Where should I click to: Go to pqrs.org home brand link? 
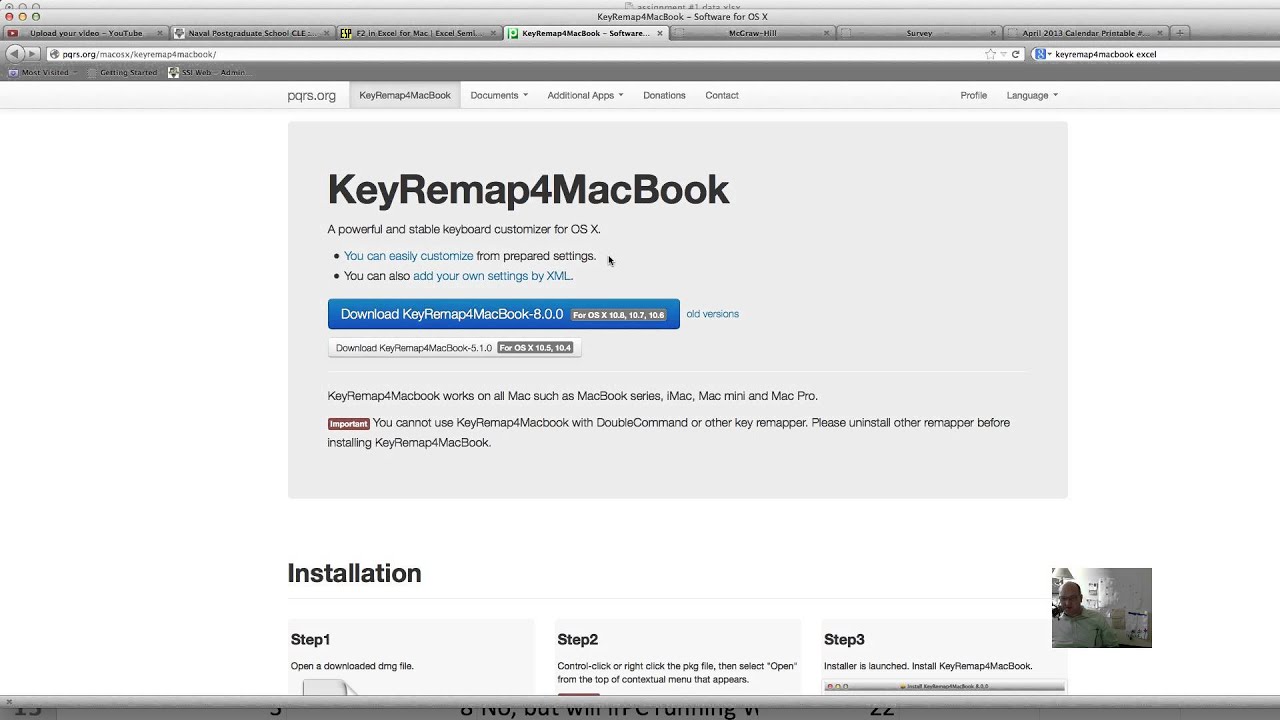pyautogui.click(x=312, y=95)
